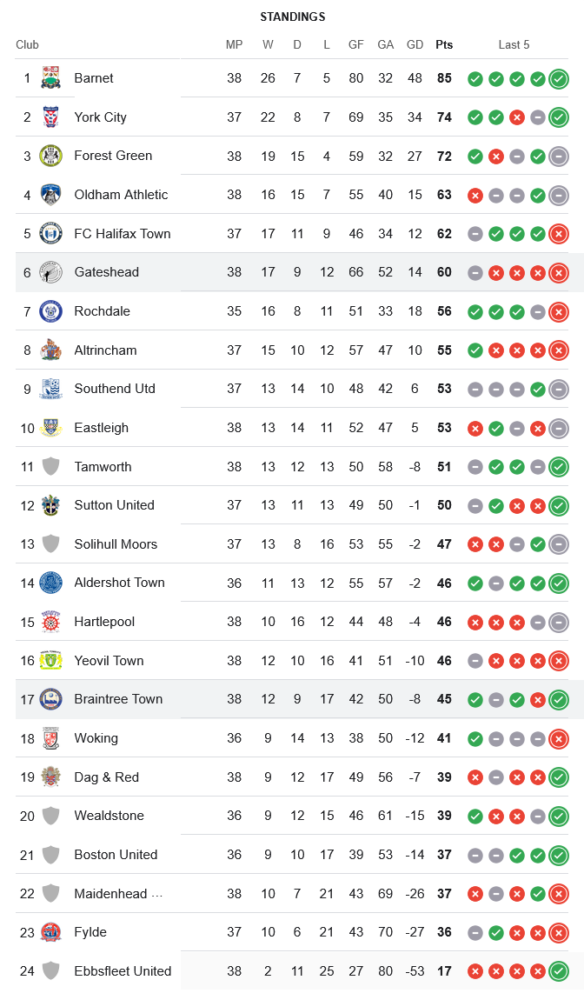Open the Forest Green crest icon
The height and width of the screenshot is (1000, 584).
tap(51, 156)
